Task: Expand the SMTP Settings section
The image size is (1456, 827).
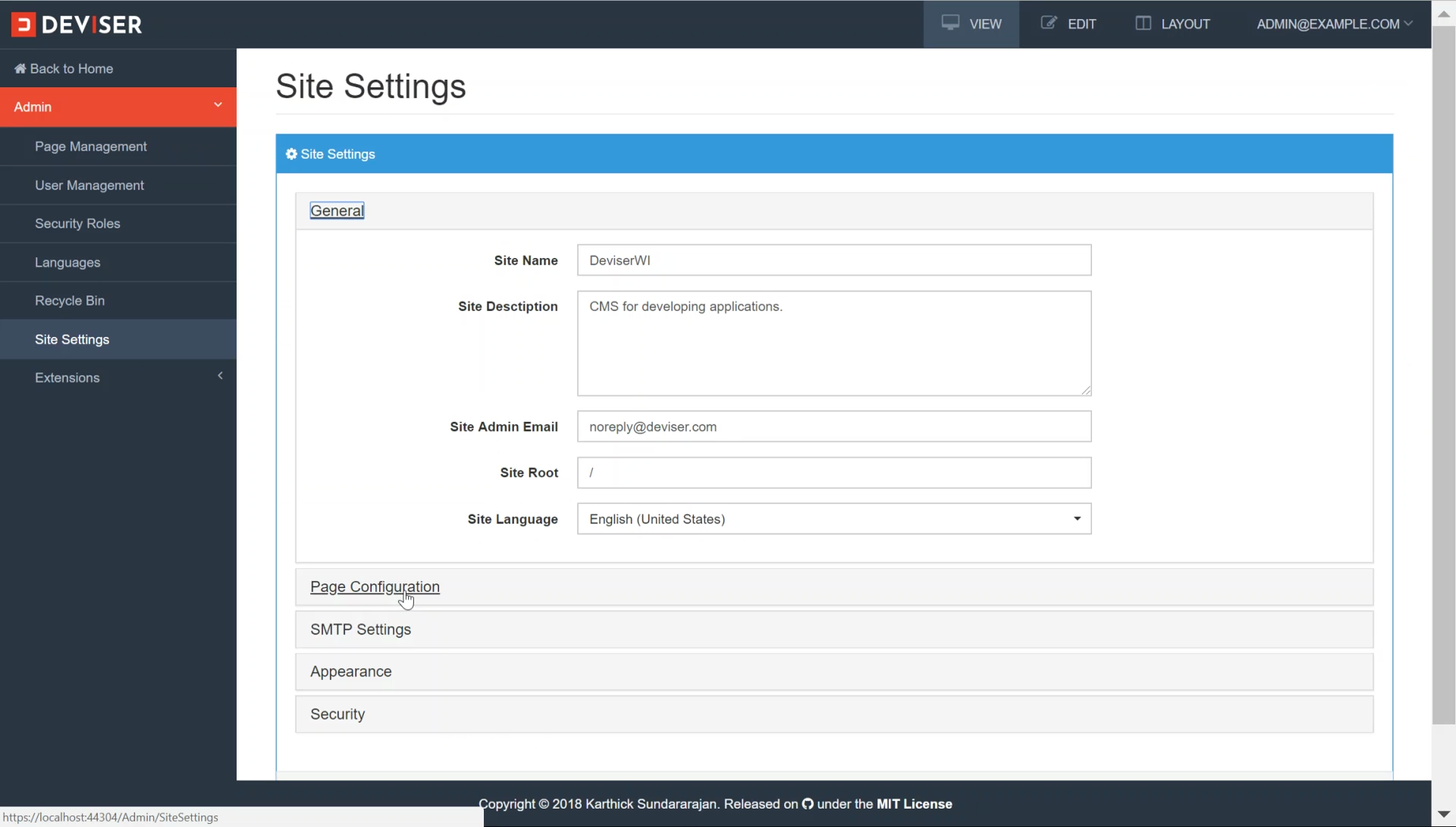Action: tap(360, 630)
